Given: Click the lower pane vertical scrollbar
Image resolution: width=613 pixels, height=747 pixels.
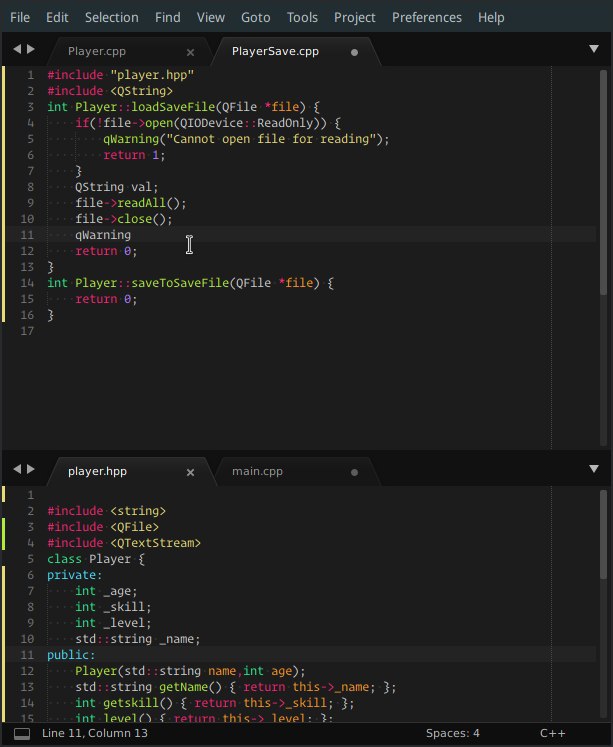Looking at the screenshot, I should click(603, 535).
